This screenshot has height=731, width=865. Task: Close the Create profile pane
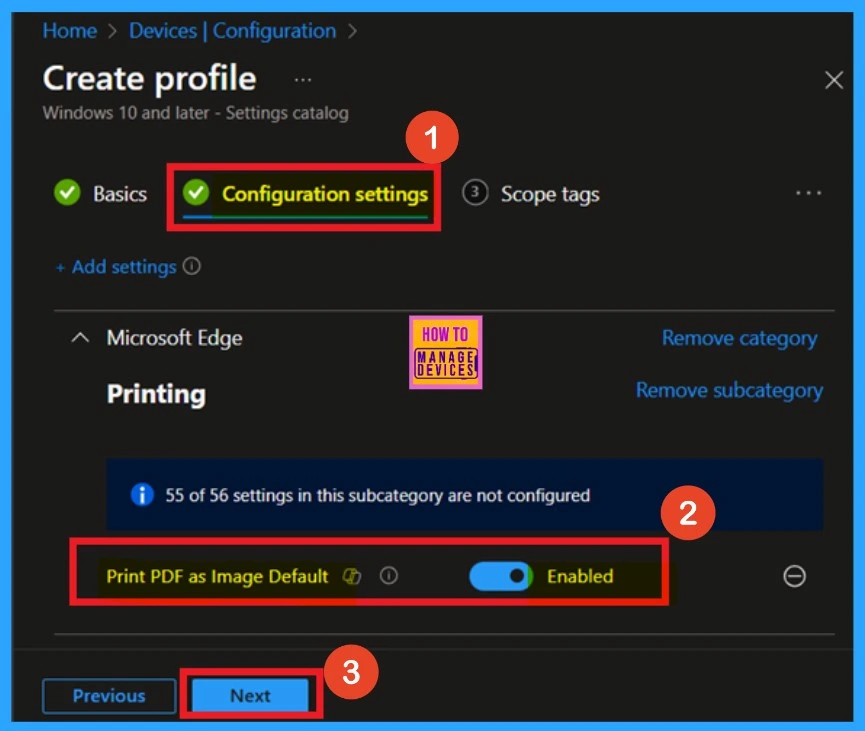[x=834, y=80]
